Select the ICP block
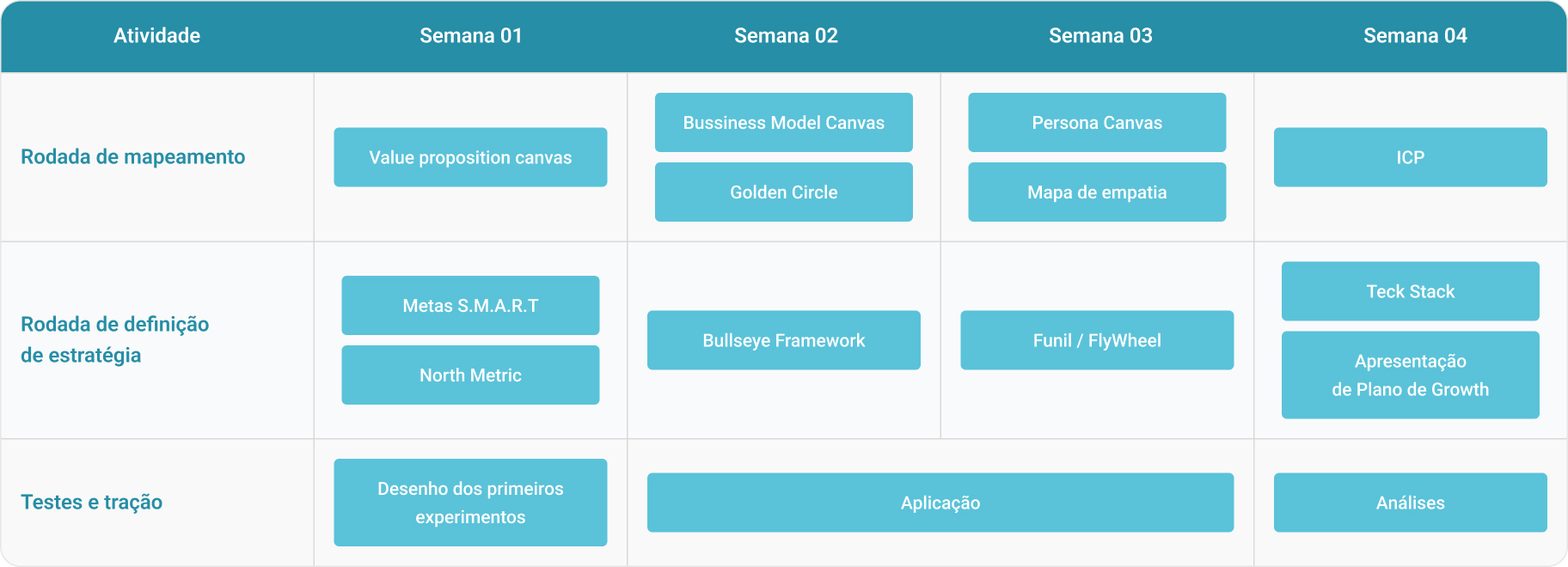Image resolution: width=1568 pixels, height=567 pixels. [x=1411, y=157]
